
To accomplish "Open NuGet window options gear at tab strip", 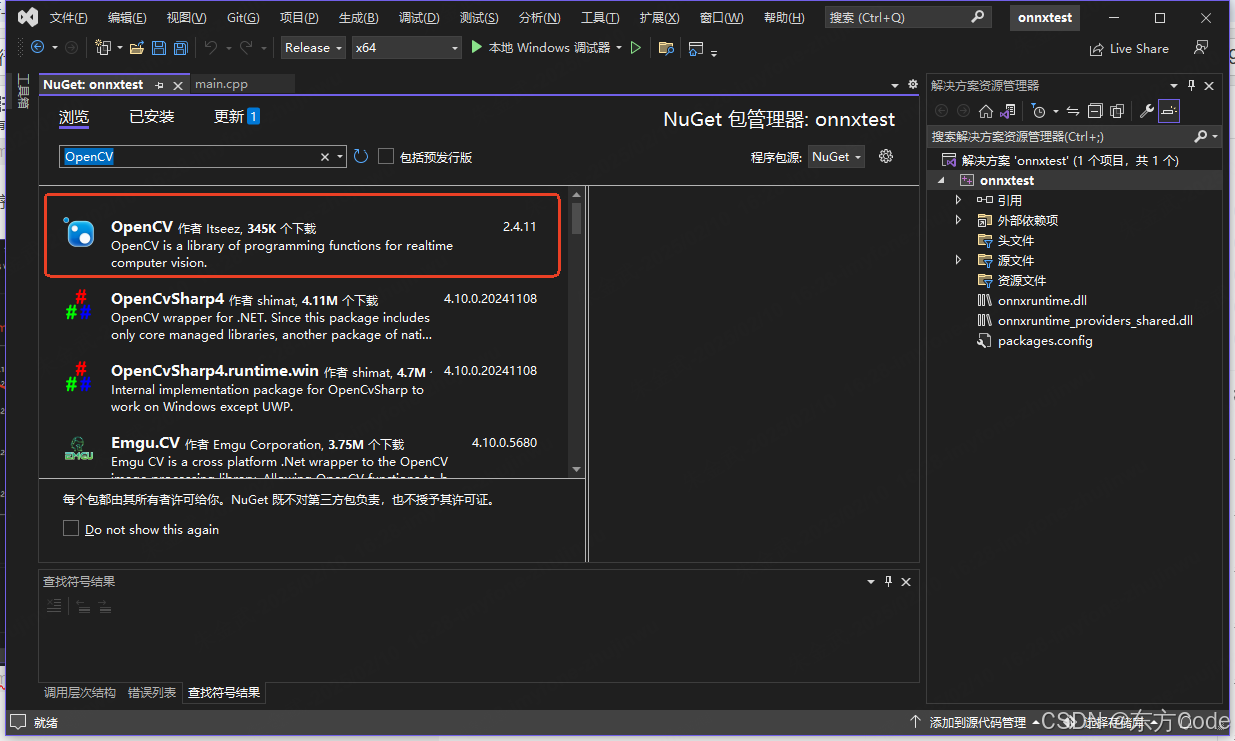I will 913,85.
